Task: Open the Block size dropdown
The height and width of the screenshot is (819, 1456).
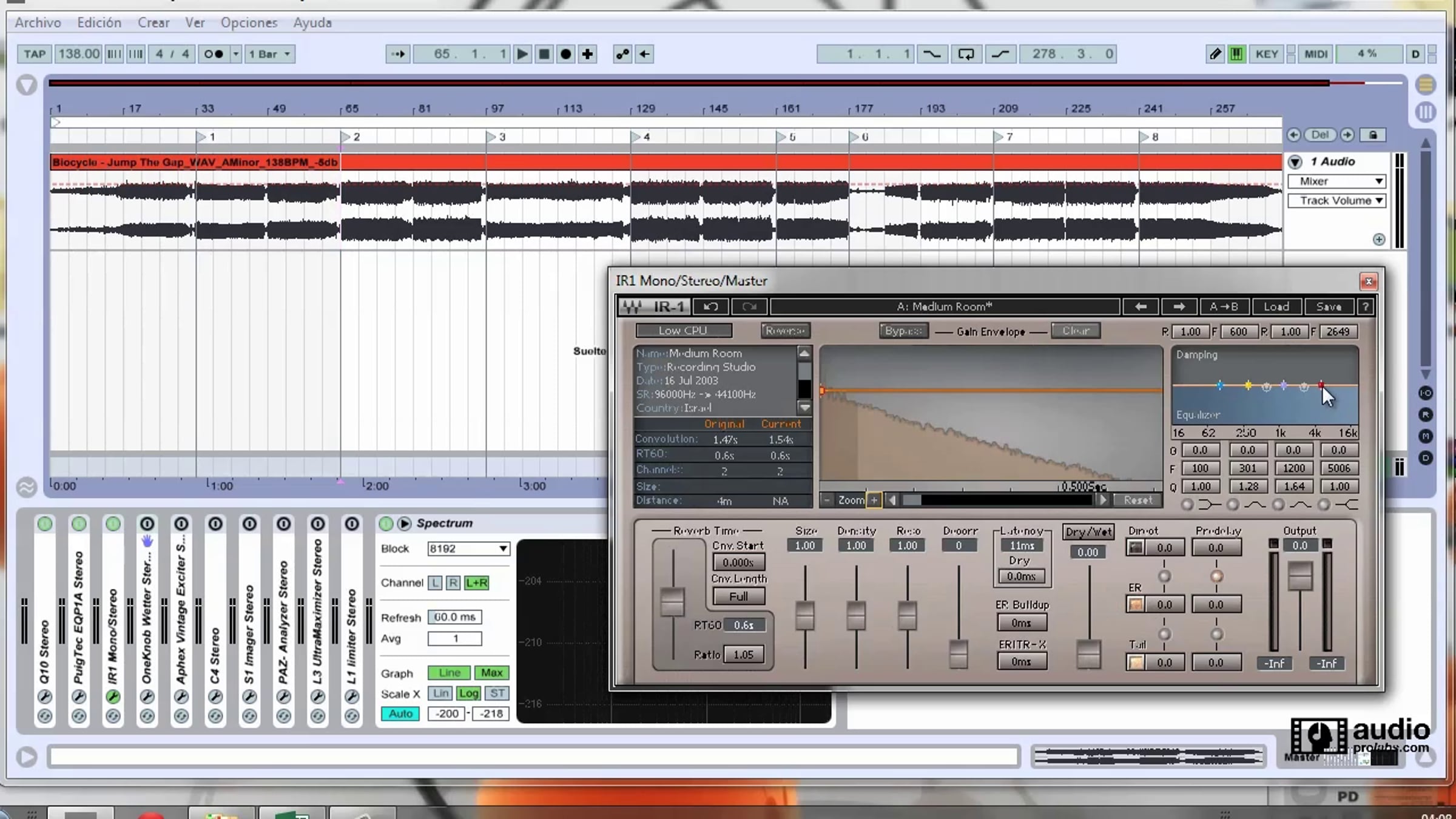Action: (468, 548)
